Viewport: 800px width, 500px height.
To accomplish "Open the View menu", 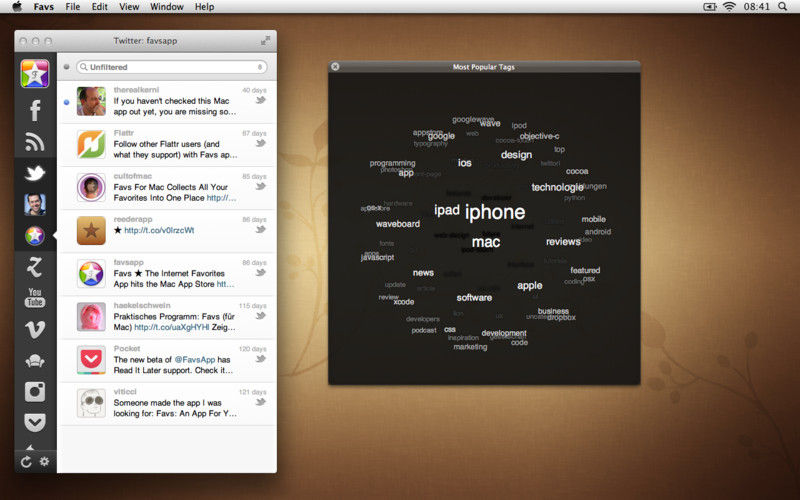I will point(129,7).
